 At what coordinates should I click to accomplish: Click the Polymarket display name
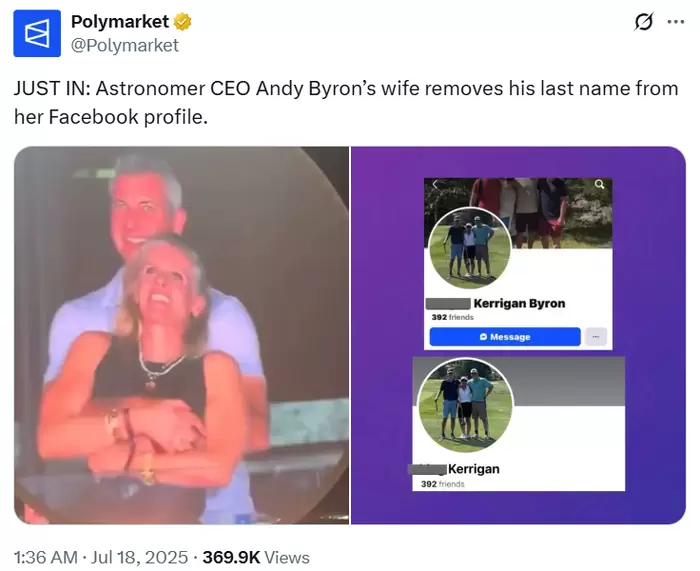click(120, 21)
